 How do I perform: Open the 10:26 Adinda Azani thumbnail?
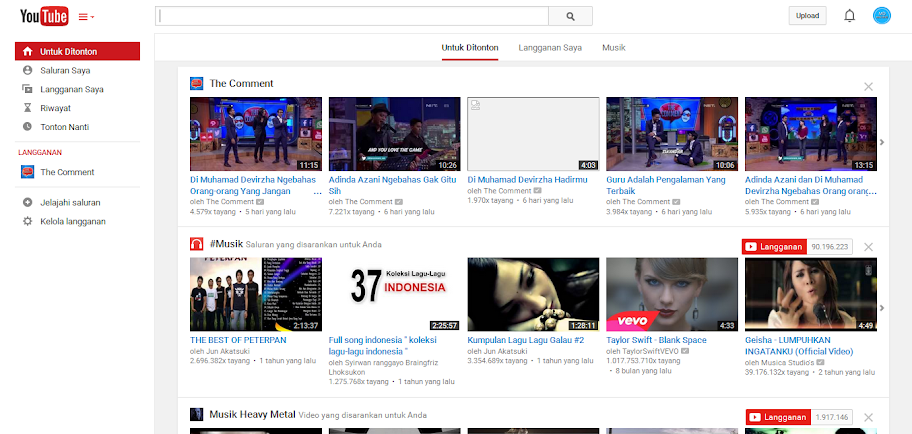[394, 134]
